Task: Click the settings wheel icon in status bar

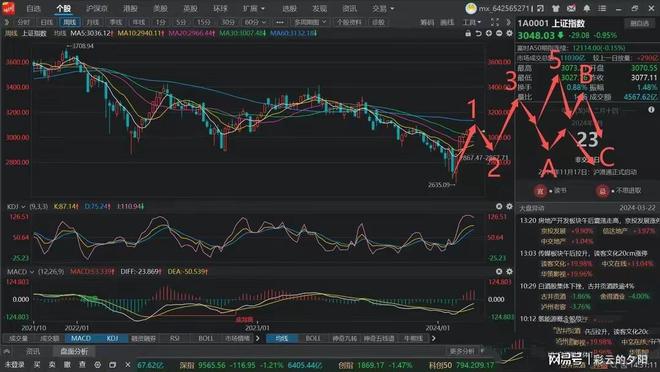Action: (x=98, y=364)
